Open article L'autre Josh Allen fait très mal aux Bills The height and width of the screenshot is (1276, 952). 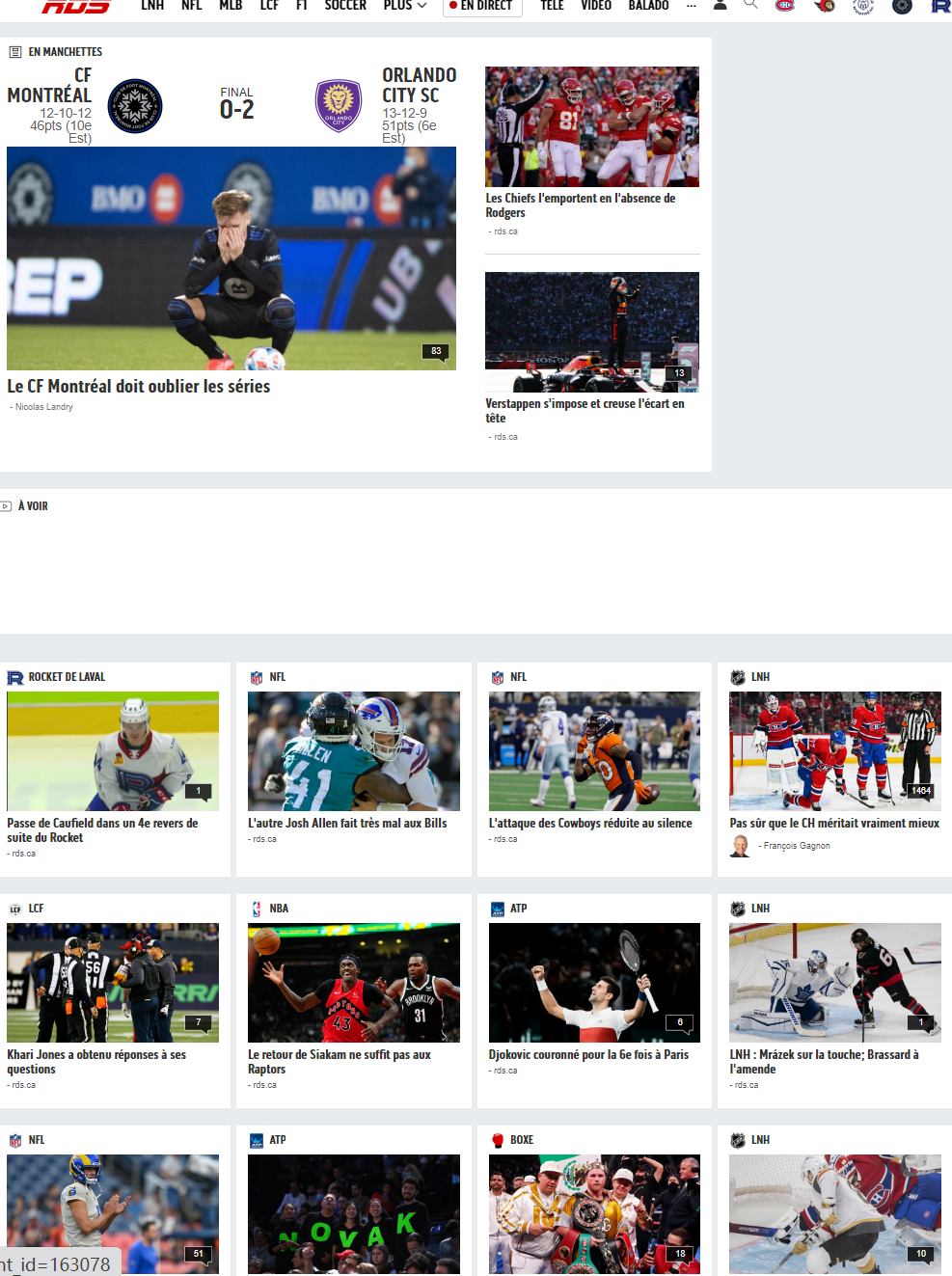coord(347,824)
